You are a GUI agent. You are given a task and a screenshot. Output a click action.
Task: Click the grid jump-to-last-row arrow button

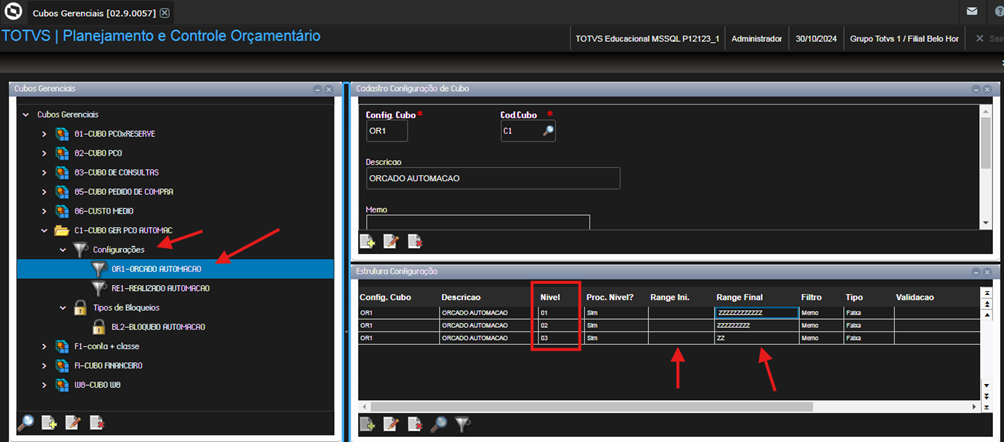click(x=986, y=406)
